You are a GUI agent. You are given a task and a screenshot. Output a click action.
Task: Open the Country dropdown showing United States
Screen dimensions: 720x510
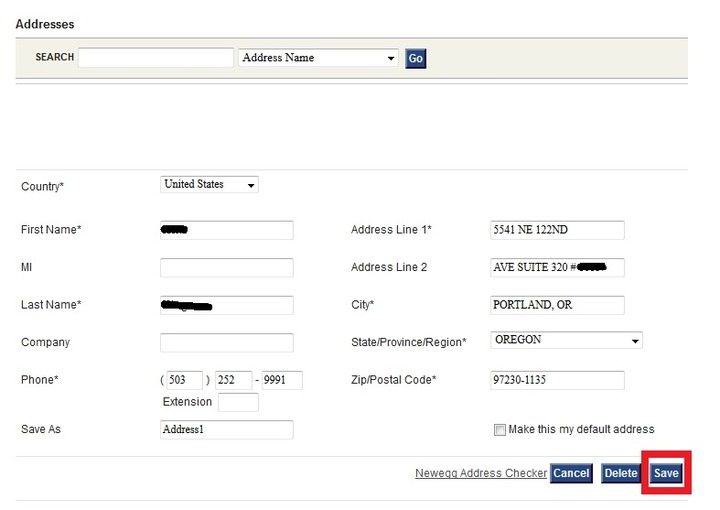coord(209,185)
